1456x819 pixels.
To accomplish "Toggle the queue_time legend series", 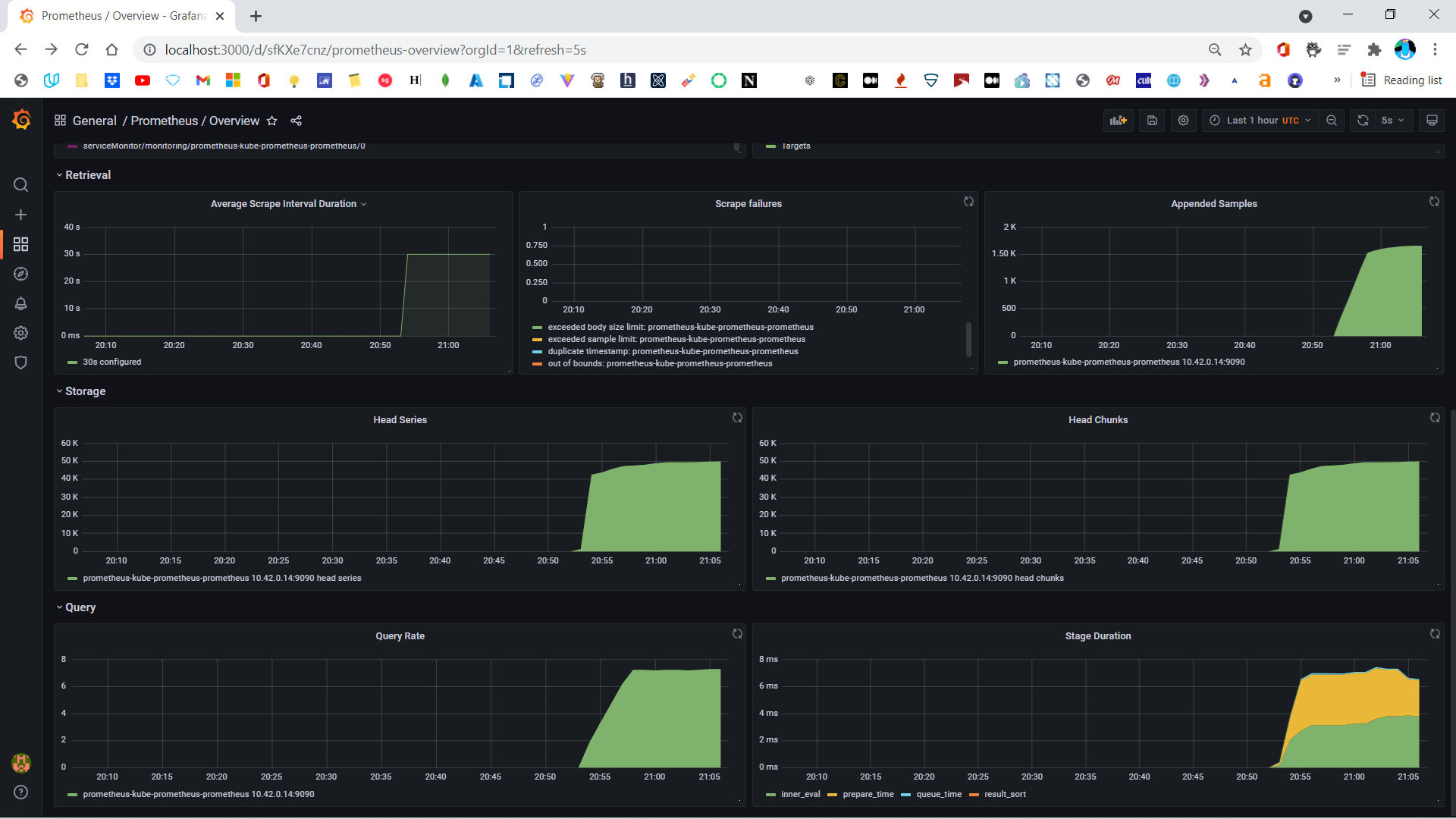I will (x=938, y=795).
